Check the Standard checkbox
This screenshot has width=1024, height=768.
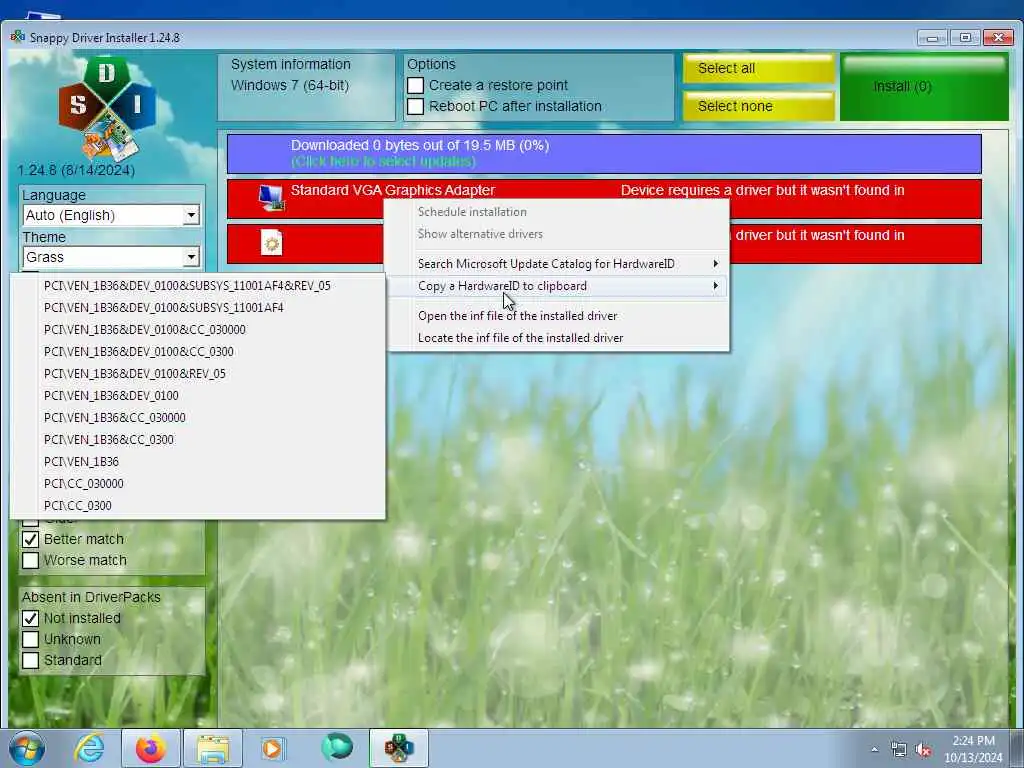(30, 660)
